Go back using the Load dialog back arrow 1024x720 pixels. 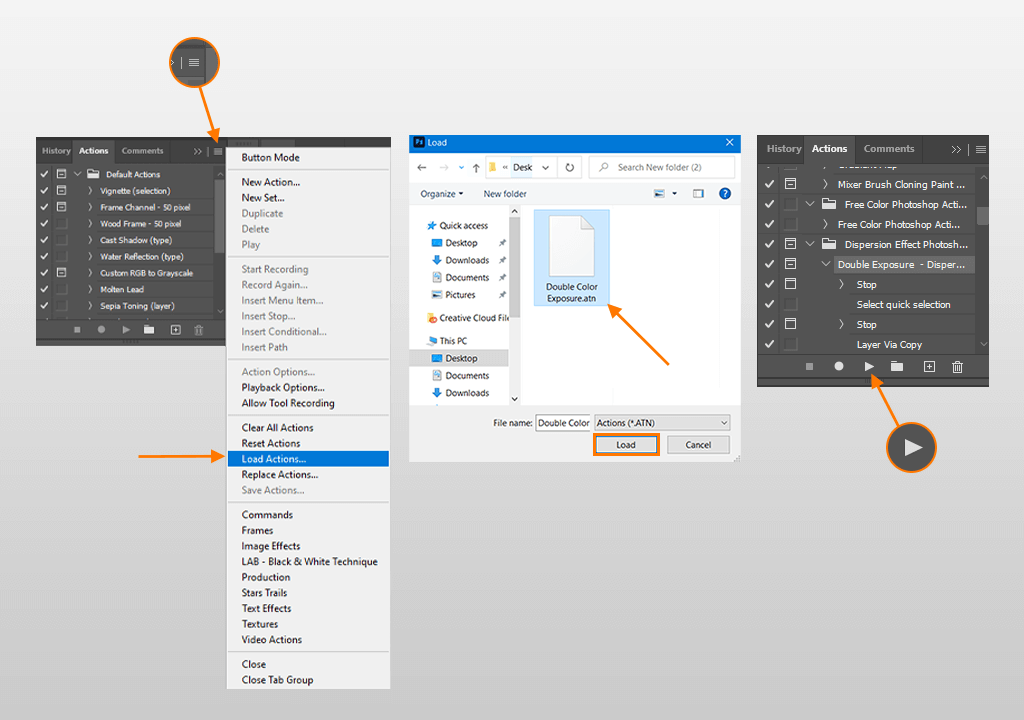tap(422, 168)
